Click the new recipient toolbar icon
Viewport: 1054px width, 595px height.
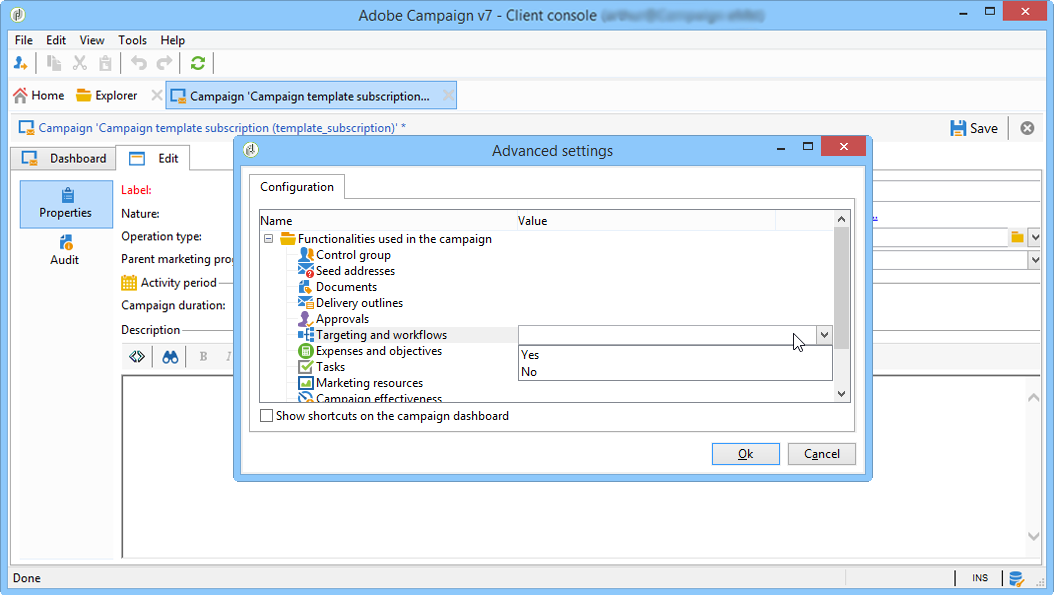click(20, 63)
